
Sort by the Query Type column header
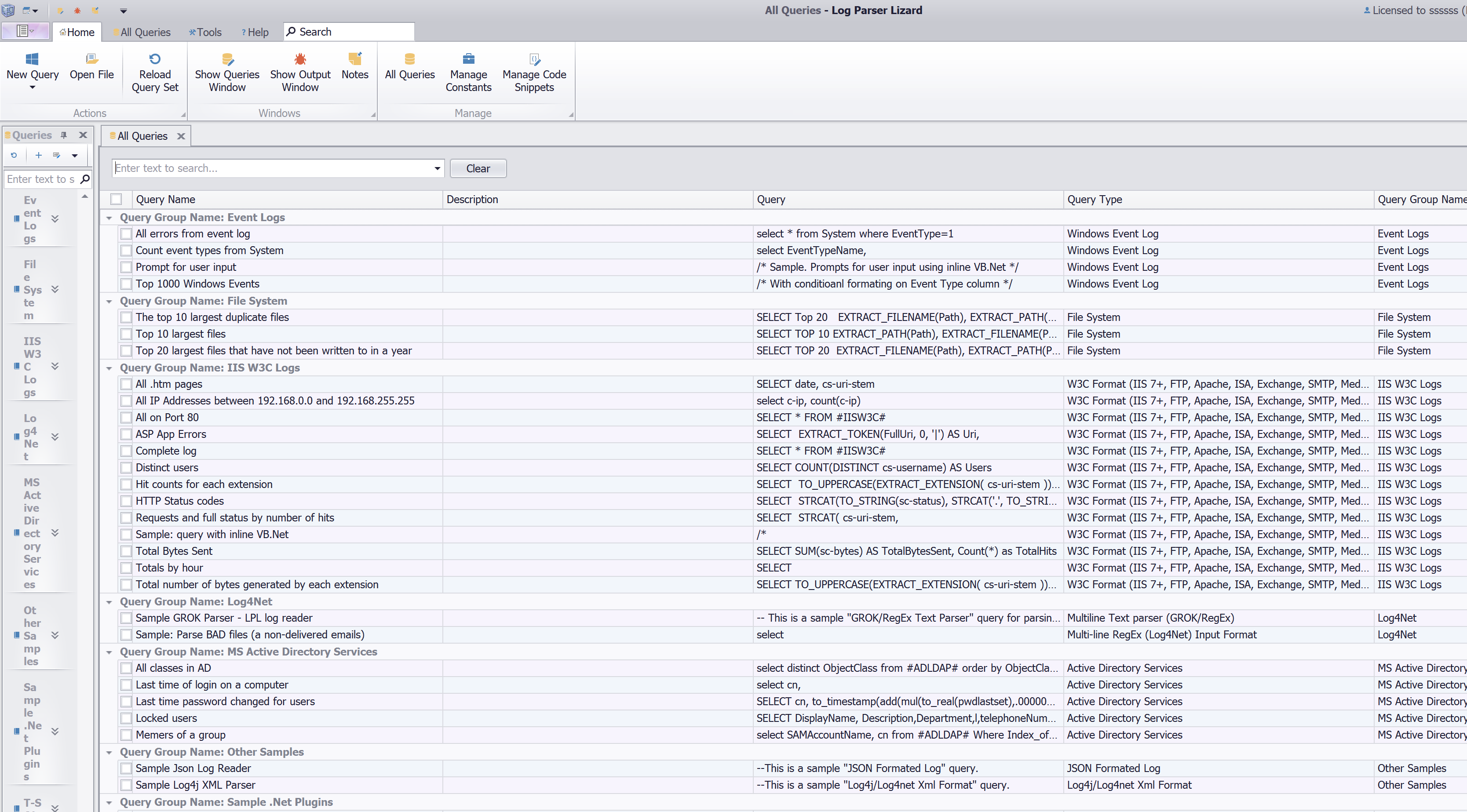(x=1095, y=199)
